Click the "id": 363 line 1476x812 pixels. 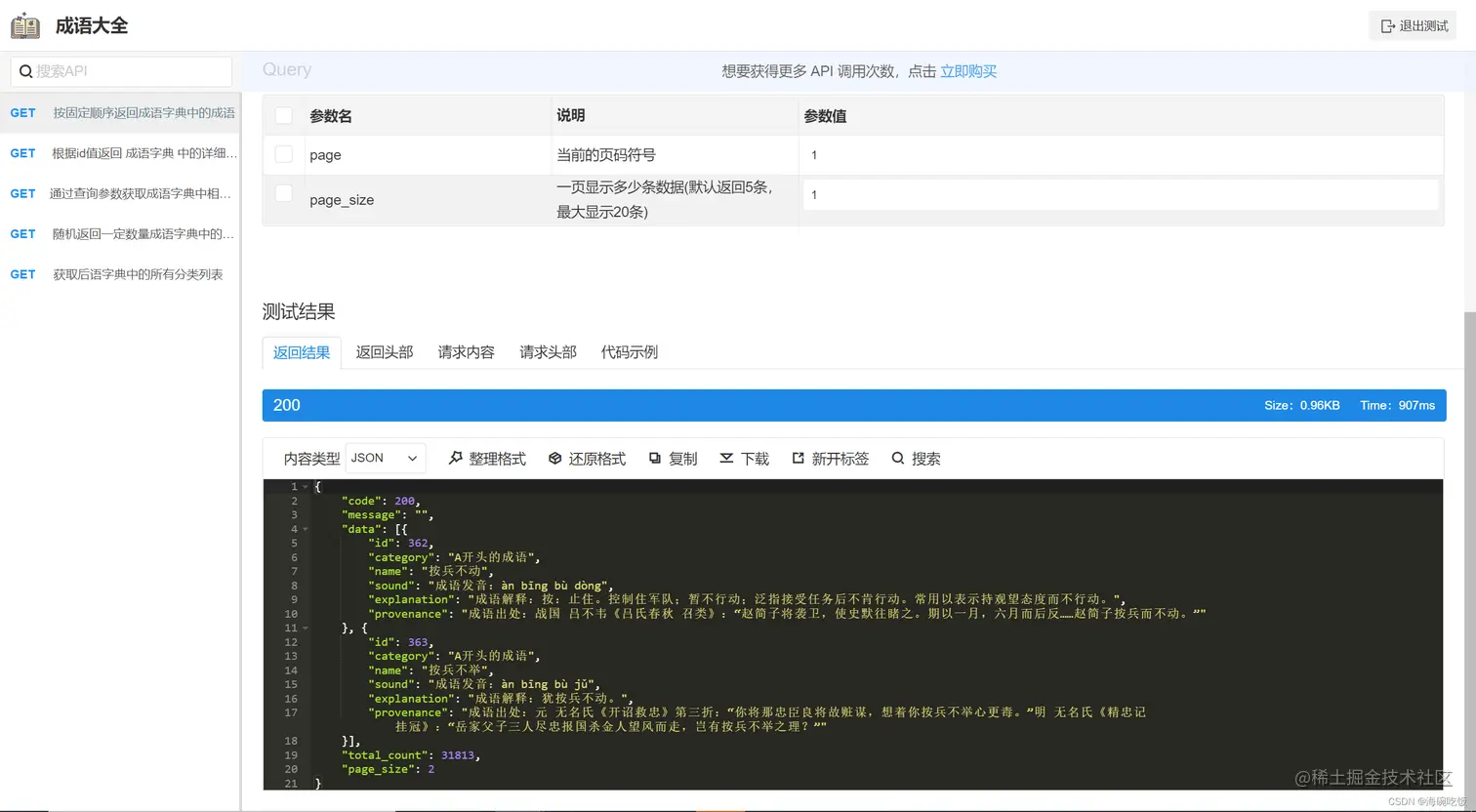[400, 642]
